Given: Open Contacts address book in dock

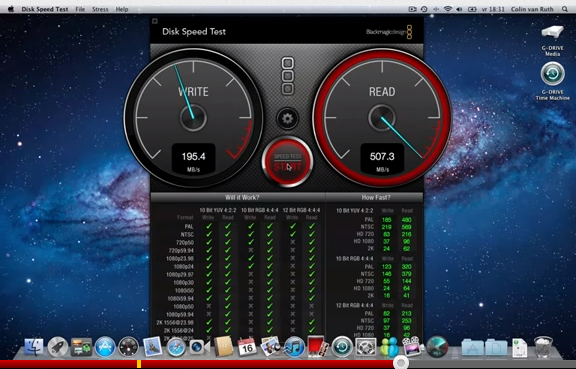Looking at the screenshot, I should pyautogui.click(x=223, y=346).
